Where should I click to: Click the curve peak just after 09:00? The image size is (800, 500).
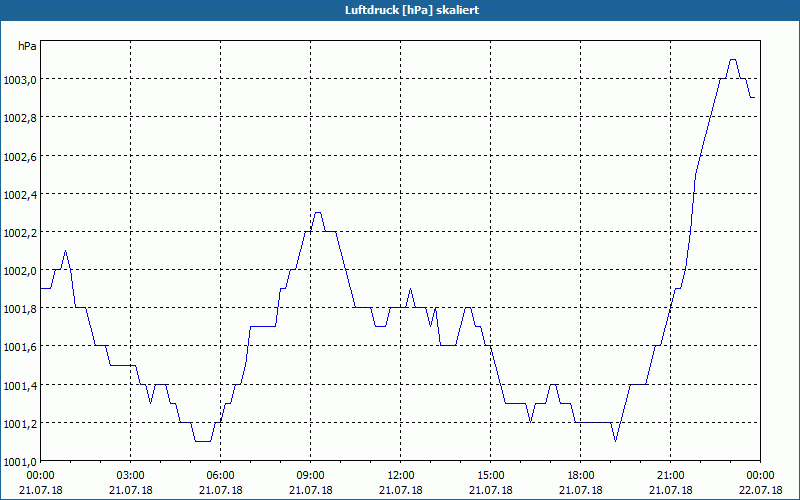[318, 213]
